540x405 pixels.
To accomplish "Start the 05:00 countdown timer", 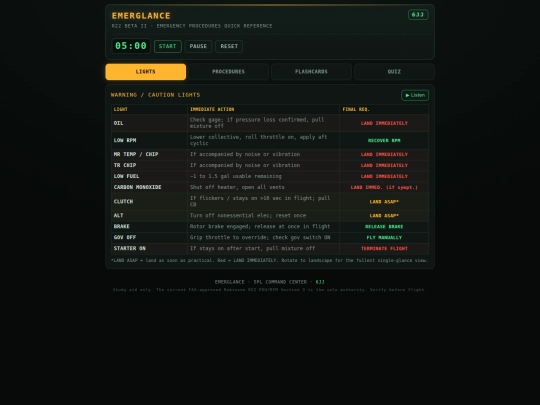I will tap(168, 46).
